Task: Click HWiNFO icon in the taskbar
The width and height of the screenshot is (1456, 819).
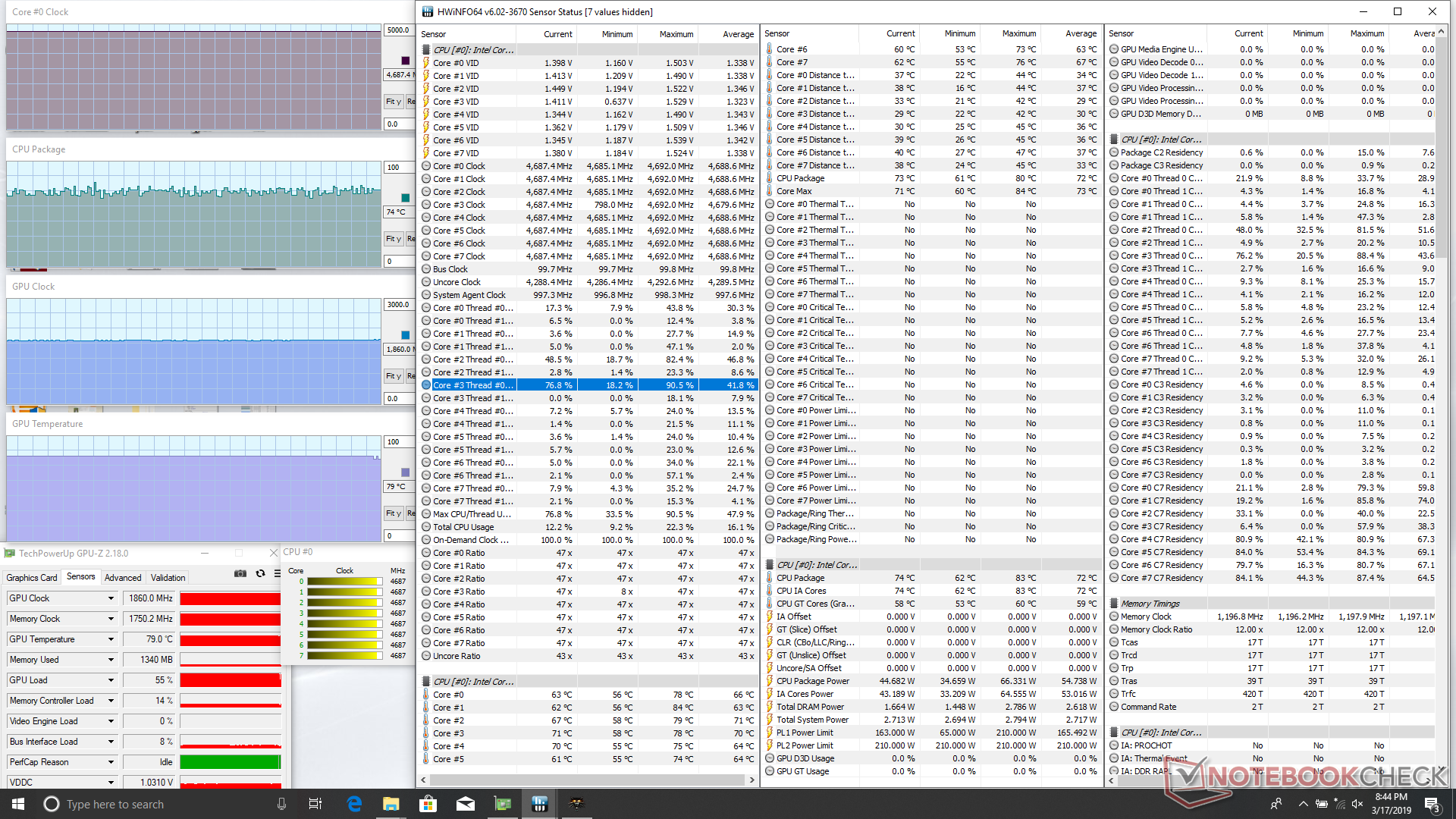Action: click(x=539, y=804)
